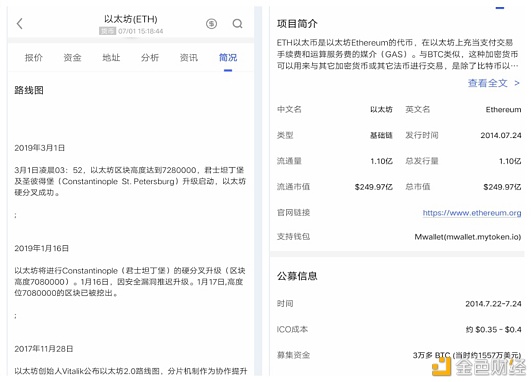Click the 总市值 label
532x382 pixels.
pos(418,187)
